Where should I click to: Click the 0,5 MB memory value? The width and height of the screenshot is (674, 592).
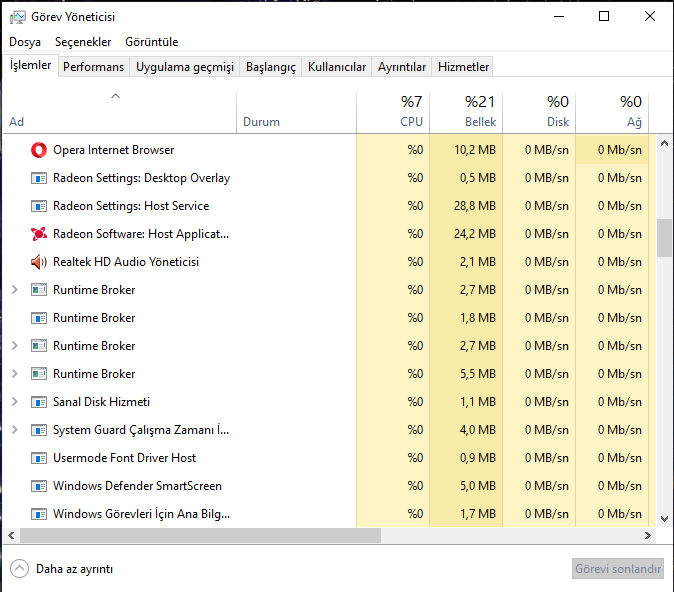[478, 178]
